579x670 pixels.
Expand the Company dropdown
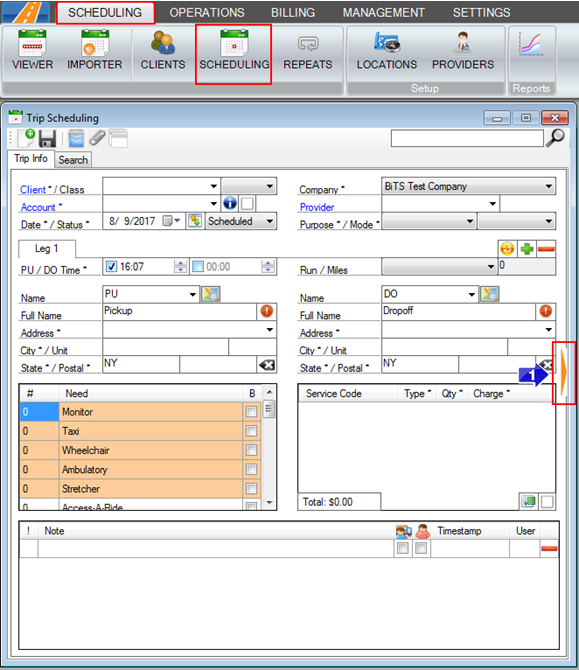(549, 186)
